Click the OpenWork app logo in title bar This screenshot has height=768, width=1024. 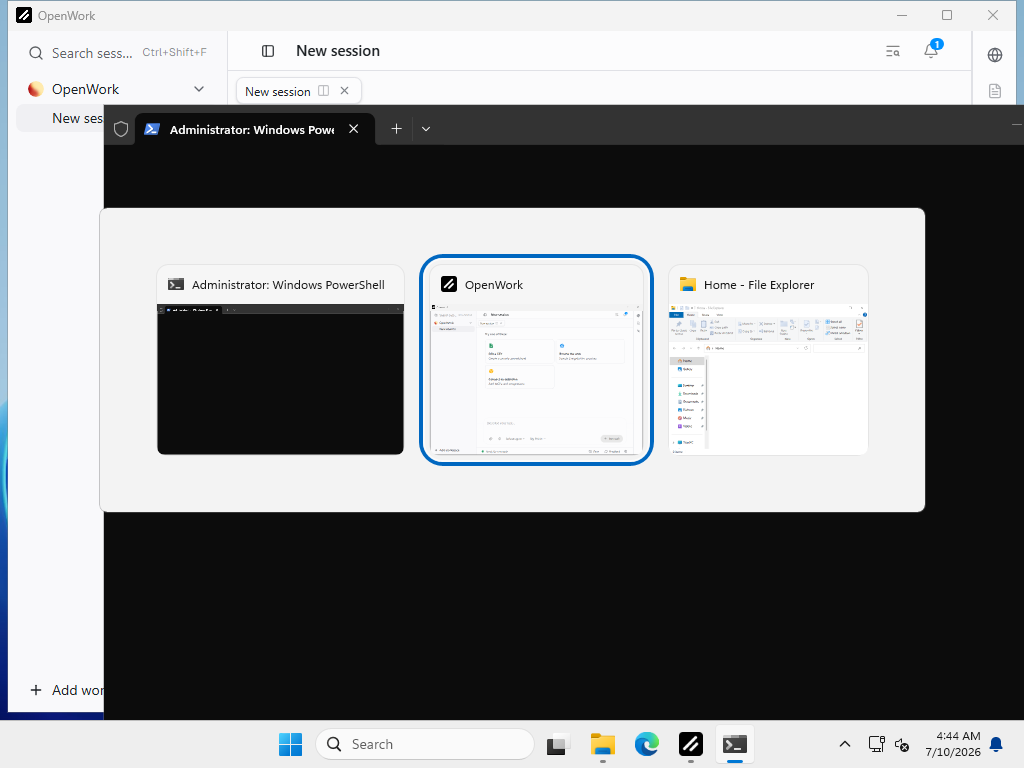coord(24,15)
